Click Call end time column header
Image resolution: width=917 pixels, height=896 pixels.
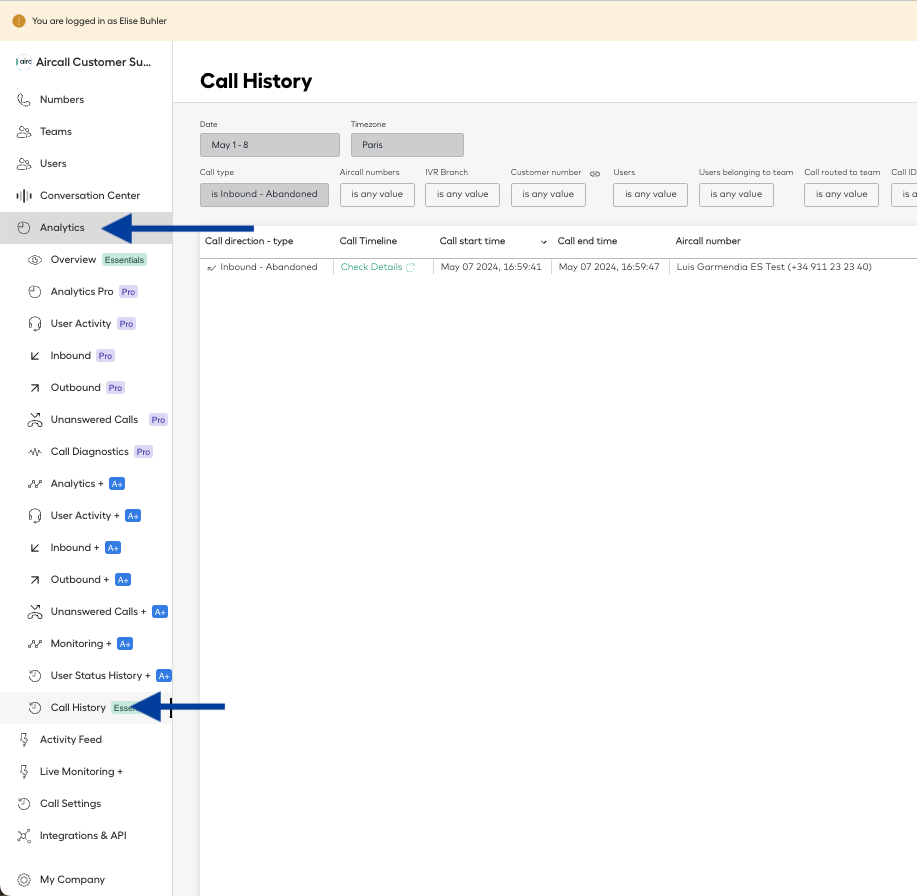click(x=587, y=241)
